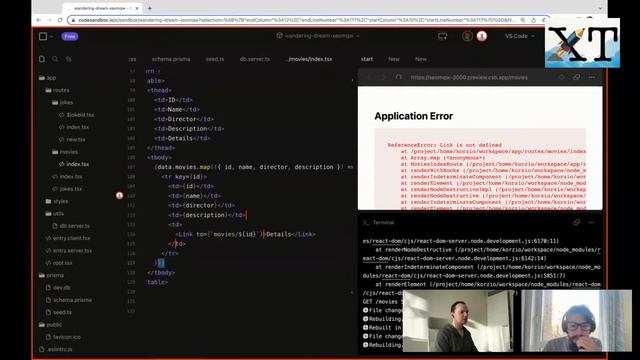Select the movies/index.tsx editor tab
Viewport: 640px width, 360px height.
click(310, 59)
